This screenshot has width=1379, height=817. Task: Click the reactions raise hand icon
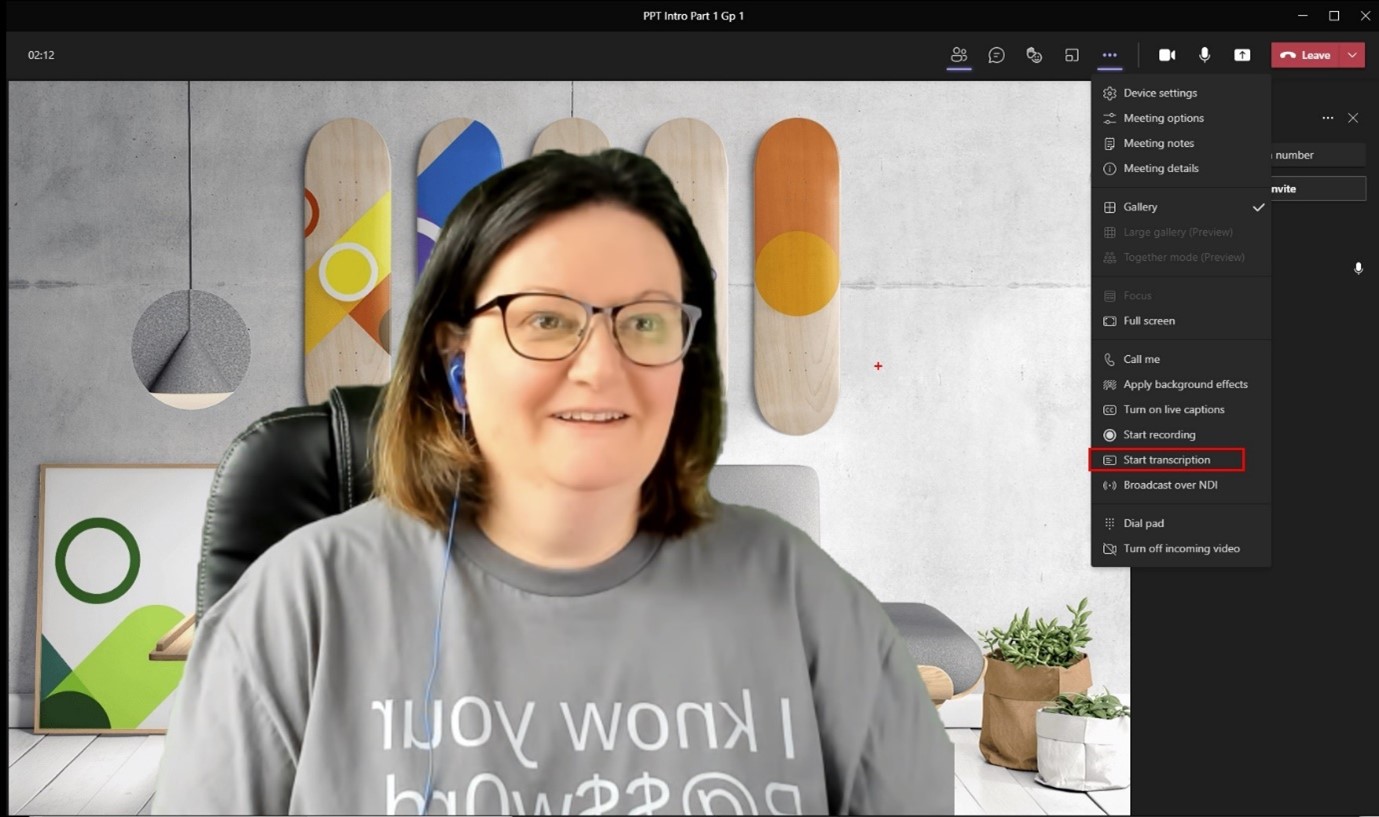pyautogui.click(x=1034, y=55)
